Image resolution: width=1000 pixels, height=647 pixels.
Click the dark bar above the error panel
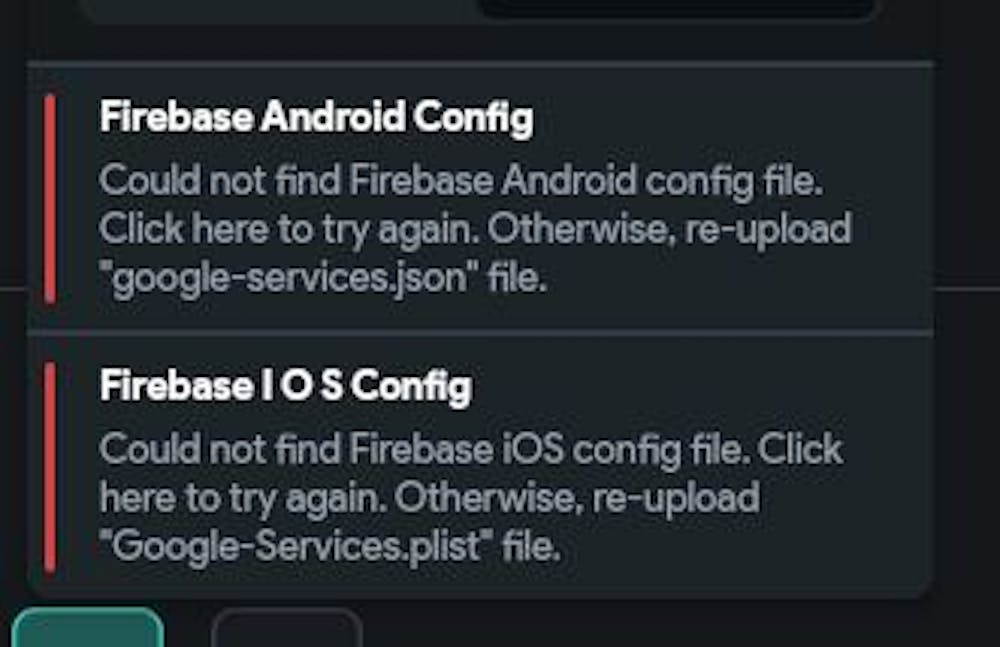coord(676,8)
